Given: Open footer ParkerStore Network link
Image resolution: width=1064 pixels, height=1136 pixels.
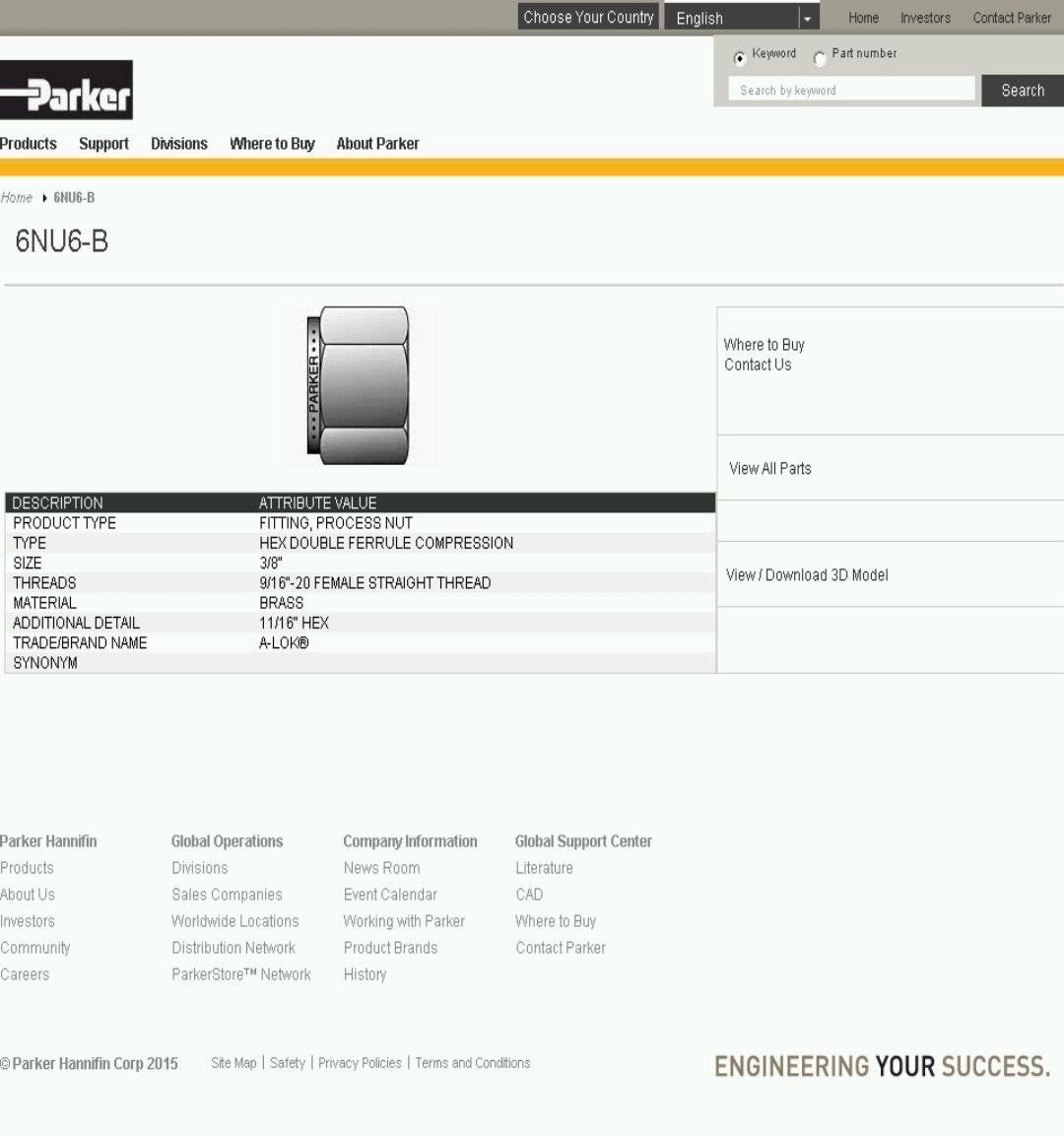Looking at the screenshot, I should pyautogui.click(x=241, y=975).
